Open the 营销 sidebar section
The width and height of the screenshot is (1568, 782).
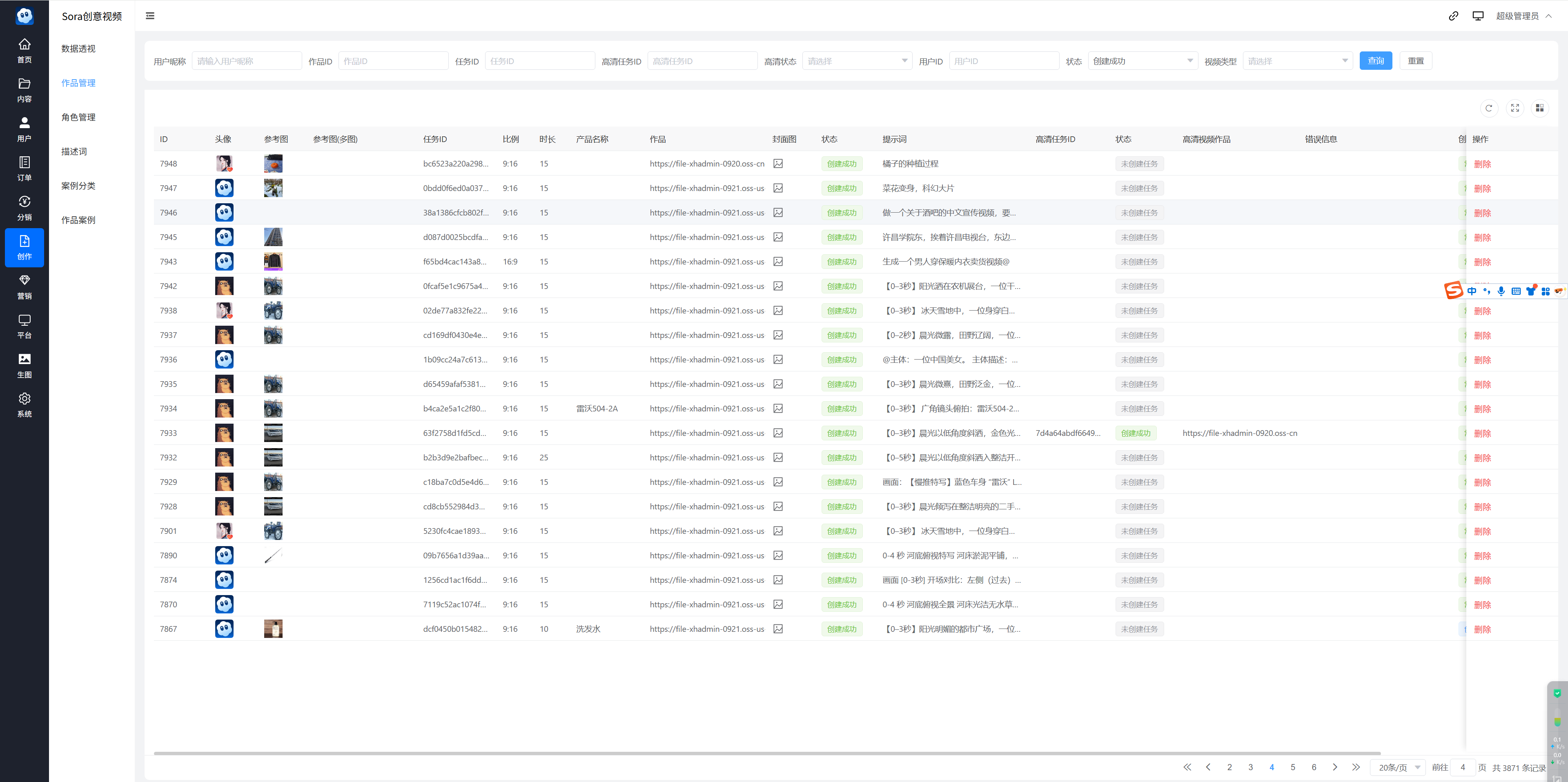point(24,287)
